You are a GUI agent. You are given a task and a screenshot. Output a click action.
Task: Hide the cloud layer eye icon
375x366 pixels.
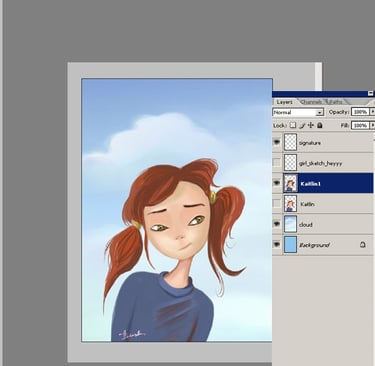click(277, 224)
